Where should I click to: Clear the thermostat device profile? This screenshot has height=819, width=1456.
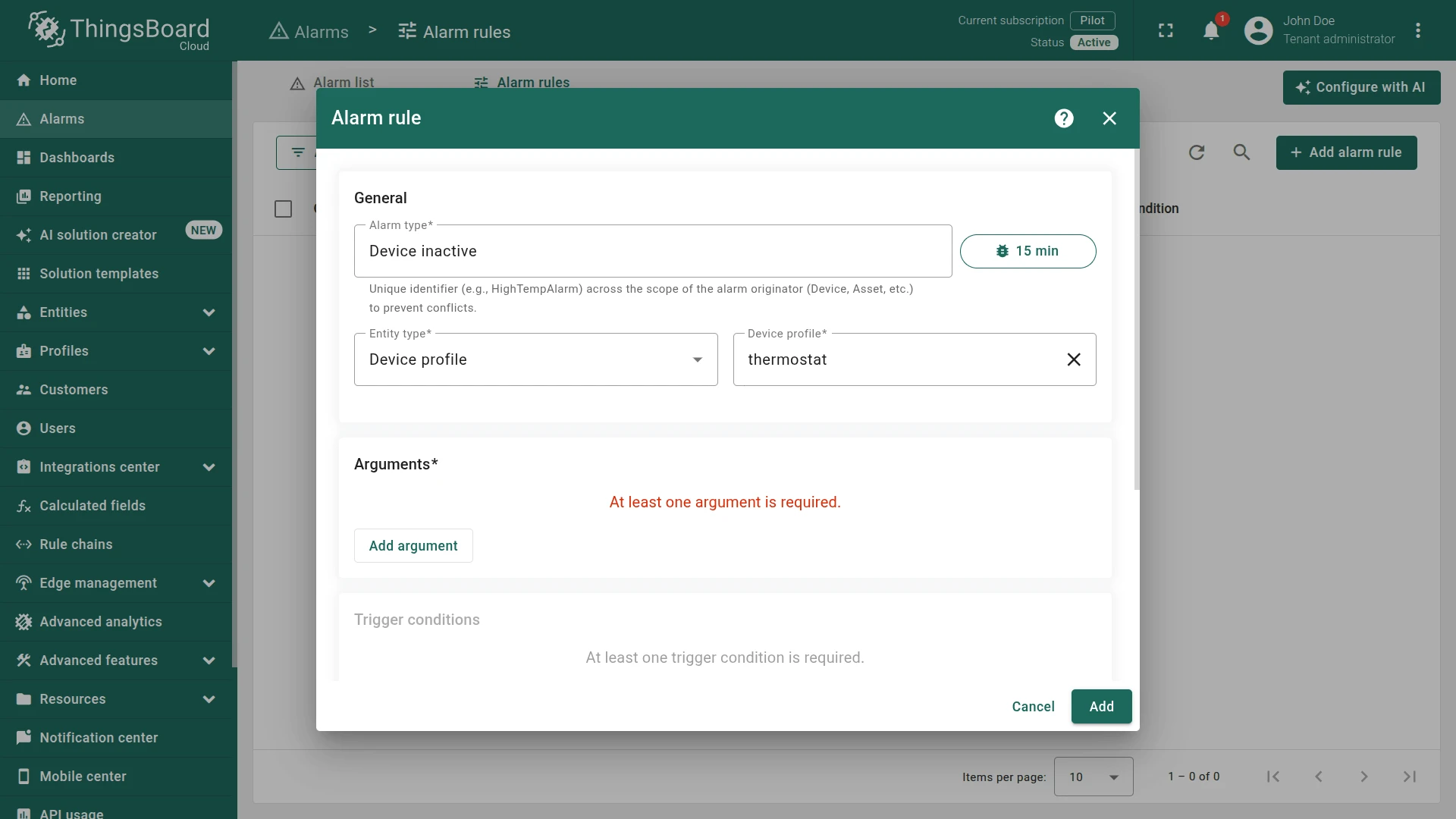pos(1074,359)
